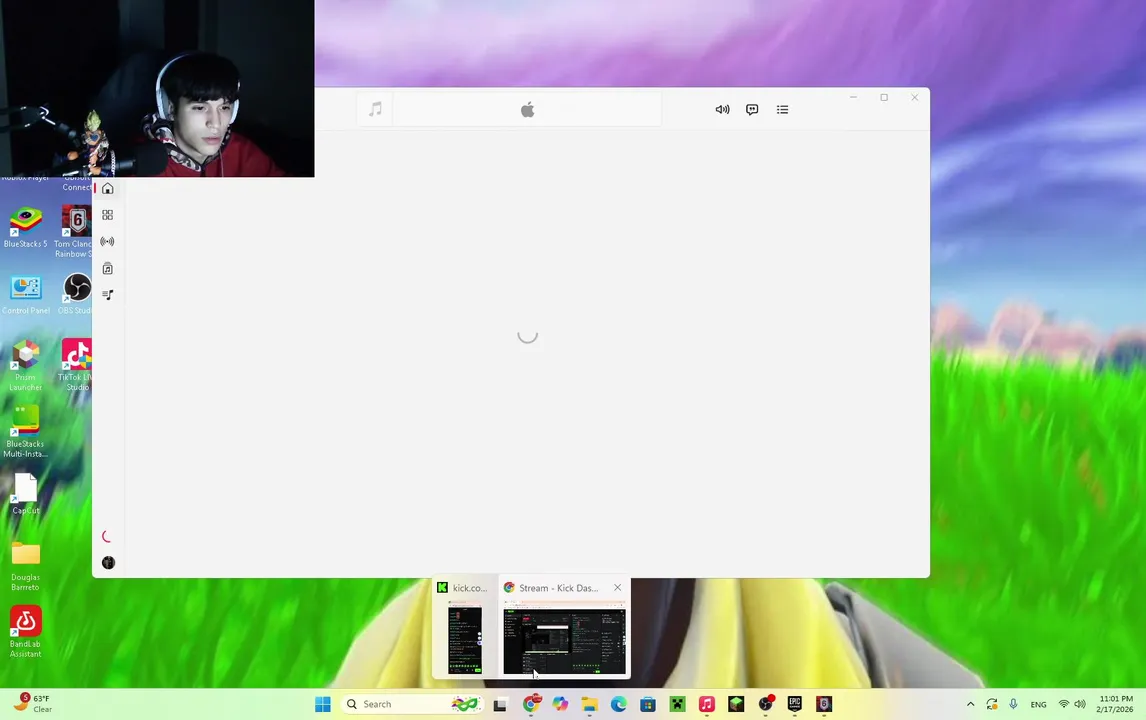Image resolution: width=1146 pixels, height=720 pixels.
Task: Click the Apple logo now-playing display
Action: click(x=528, y=110)
